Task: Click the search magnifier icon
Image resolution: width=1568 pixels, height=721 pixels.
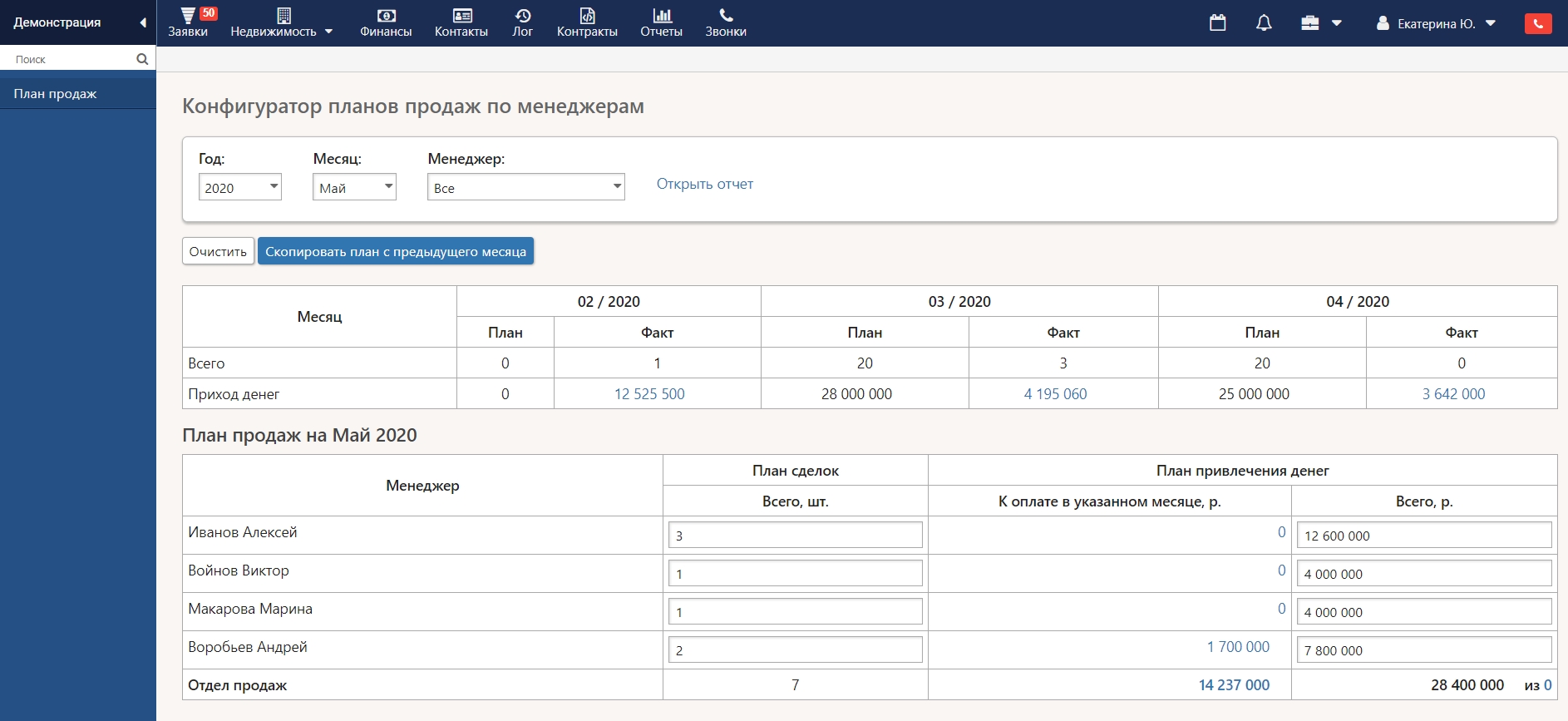Action: [142, 59]
